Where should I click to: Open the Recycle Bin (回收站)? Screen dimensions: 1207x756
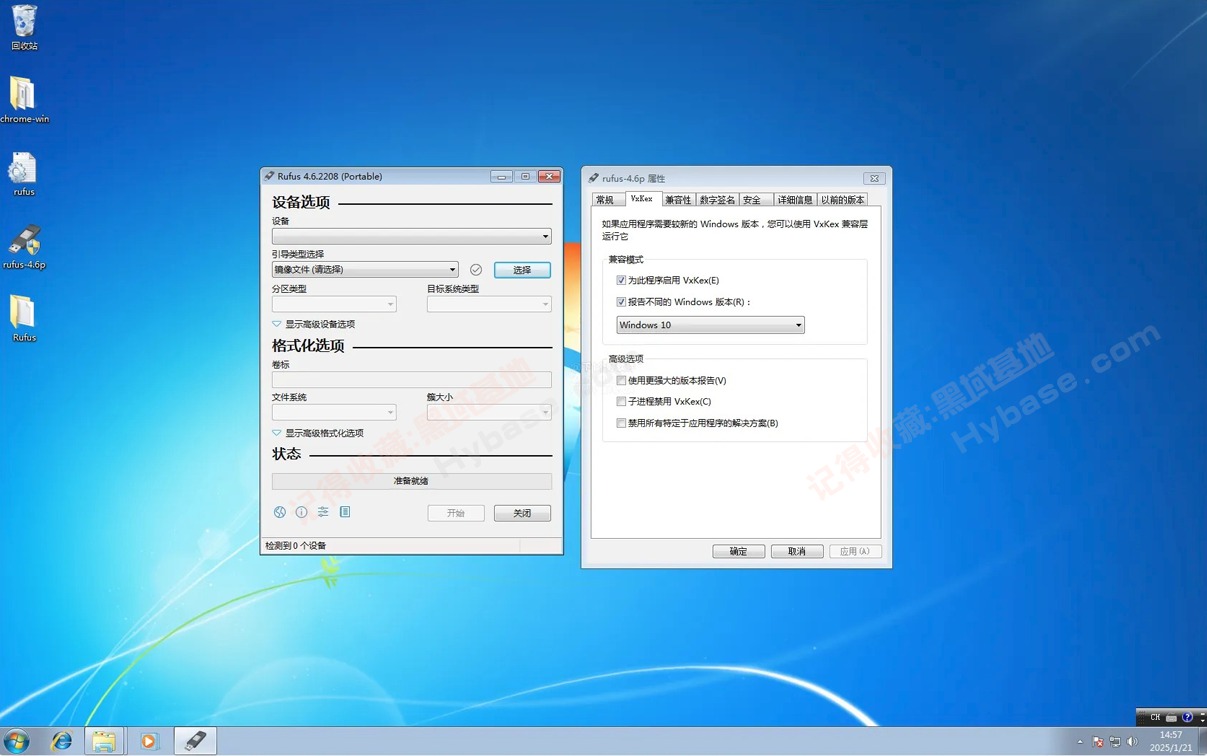[23, 22]
